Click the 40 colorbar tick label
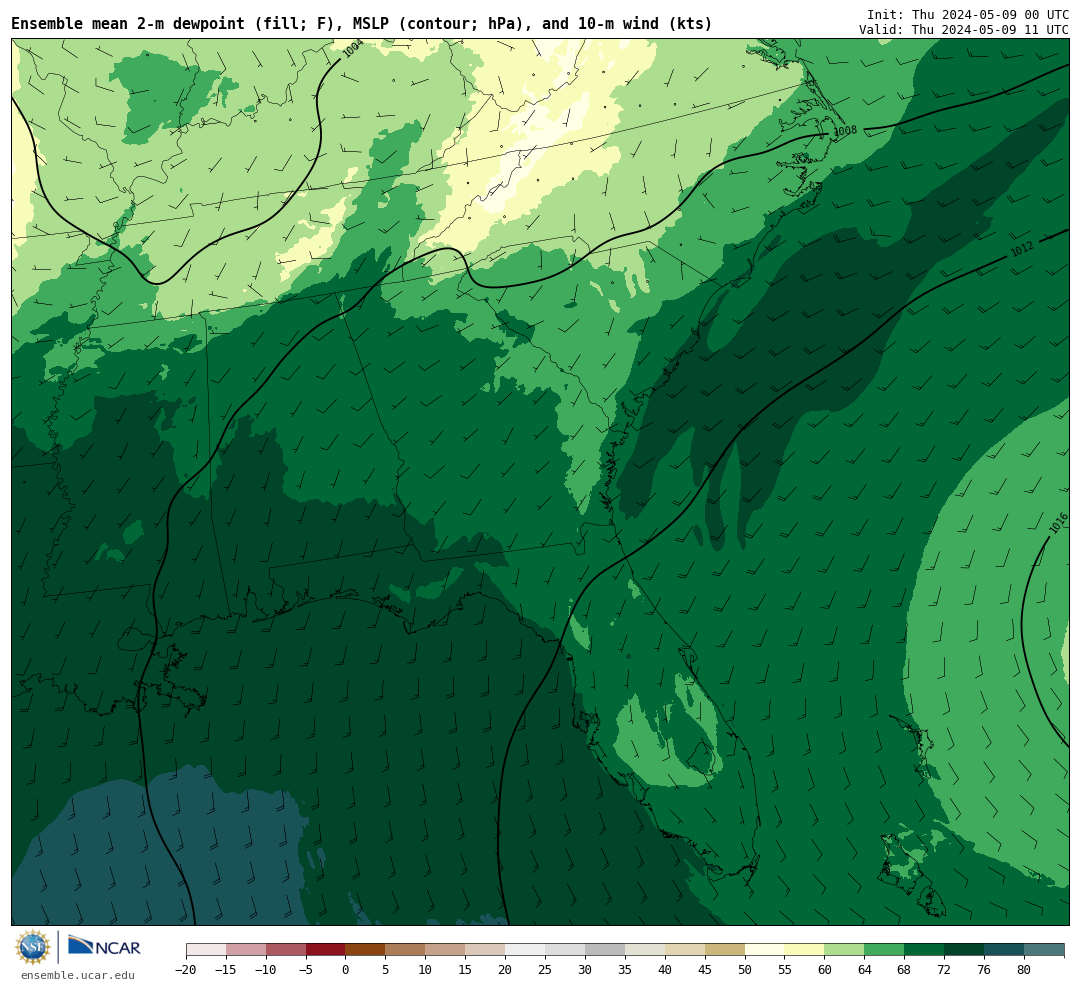 [665, 970]
